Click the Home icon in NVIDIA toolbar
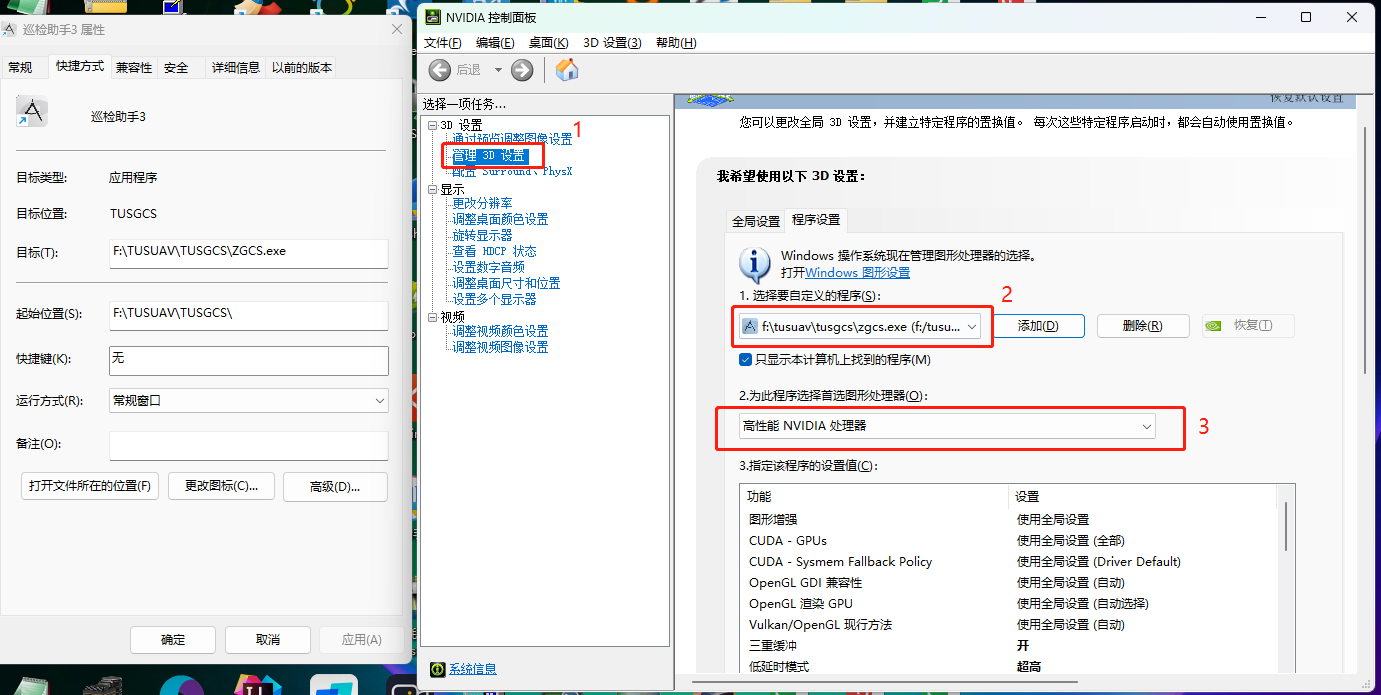Screen dimensions: 1381x695 point(567,69)
